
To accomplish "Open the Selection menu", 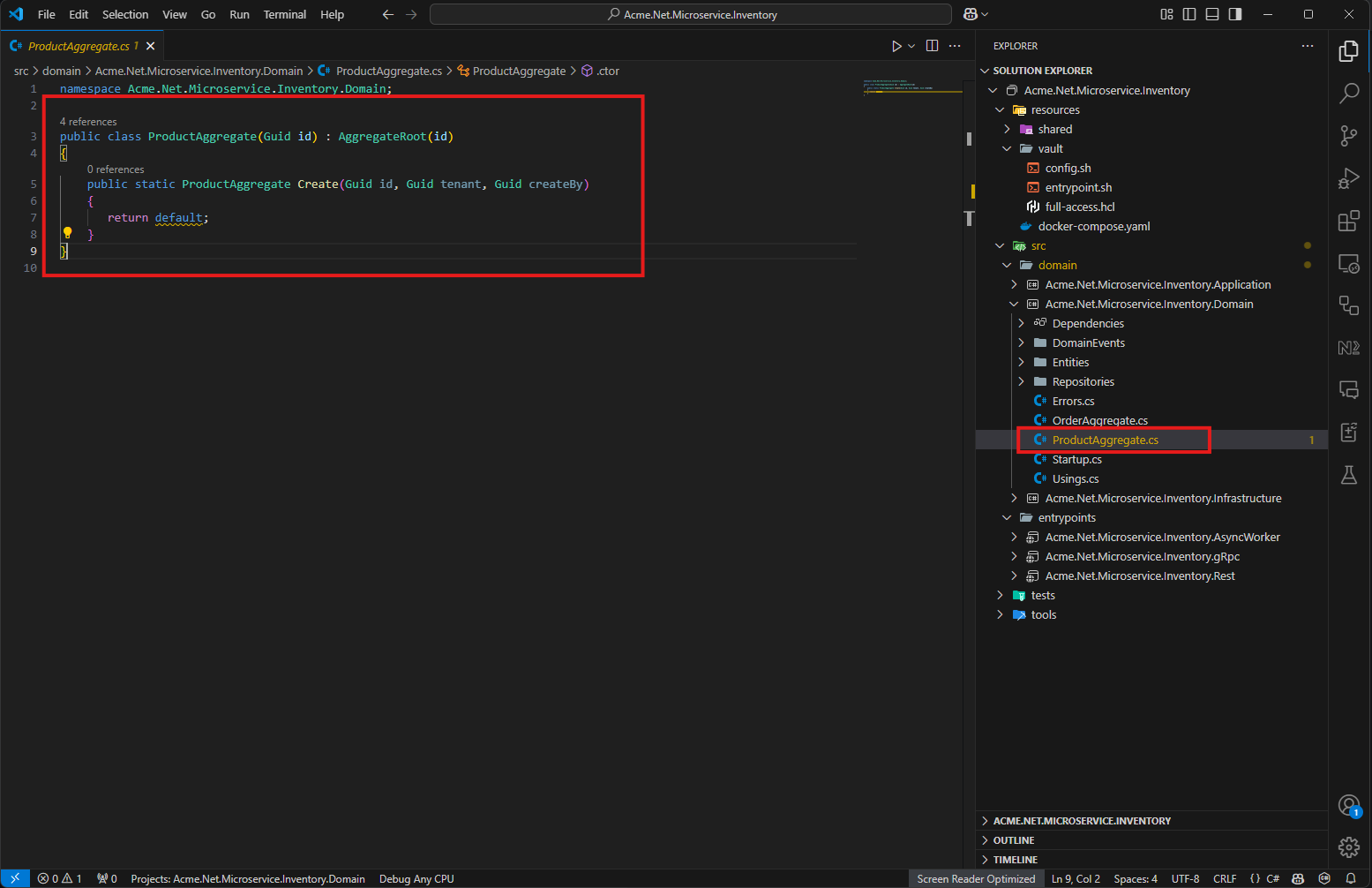I will (125, 14).
